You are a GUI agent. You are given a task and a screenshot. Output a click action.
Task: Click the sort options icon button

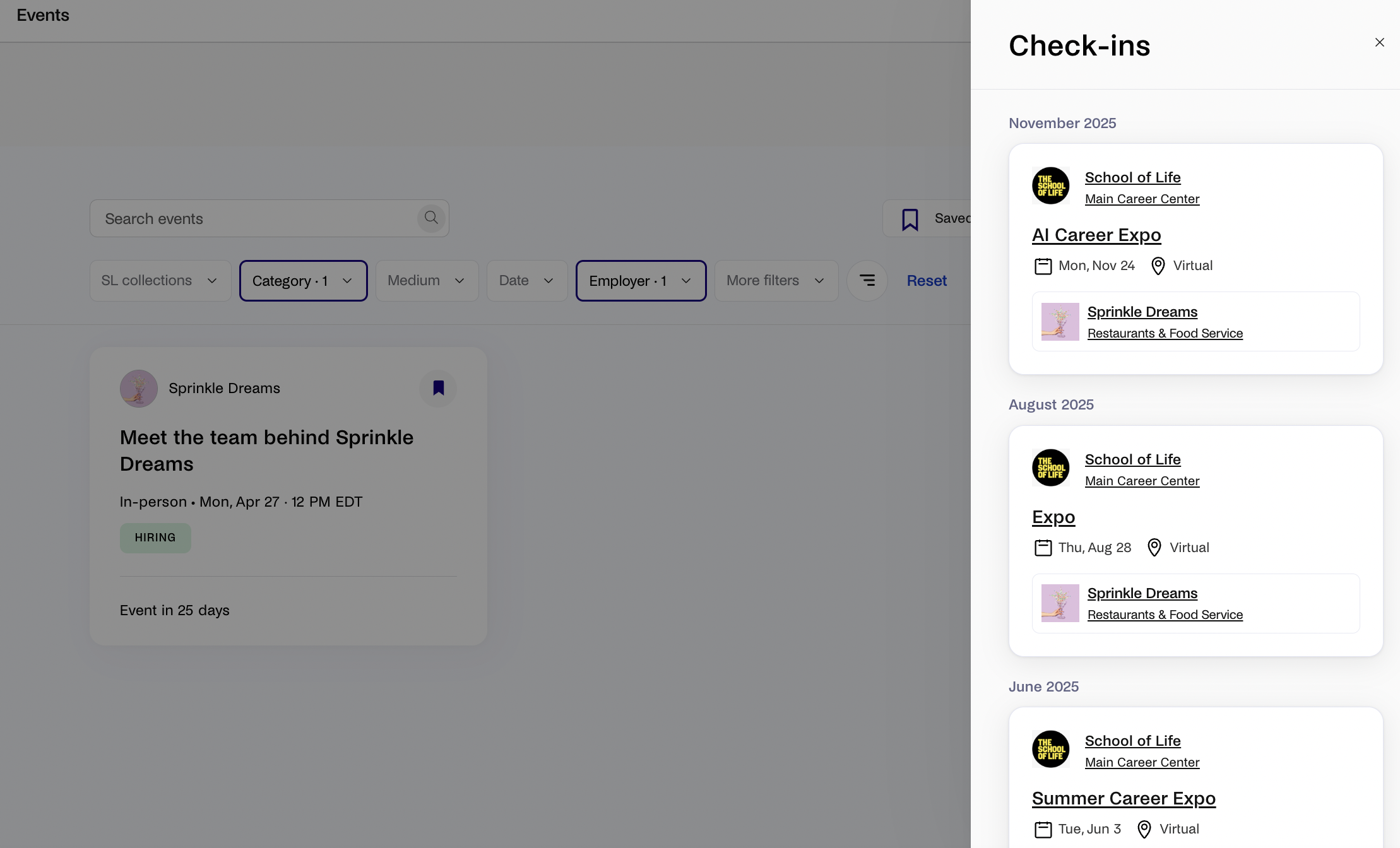pyautogui.click(x=867, y=281)
